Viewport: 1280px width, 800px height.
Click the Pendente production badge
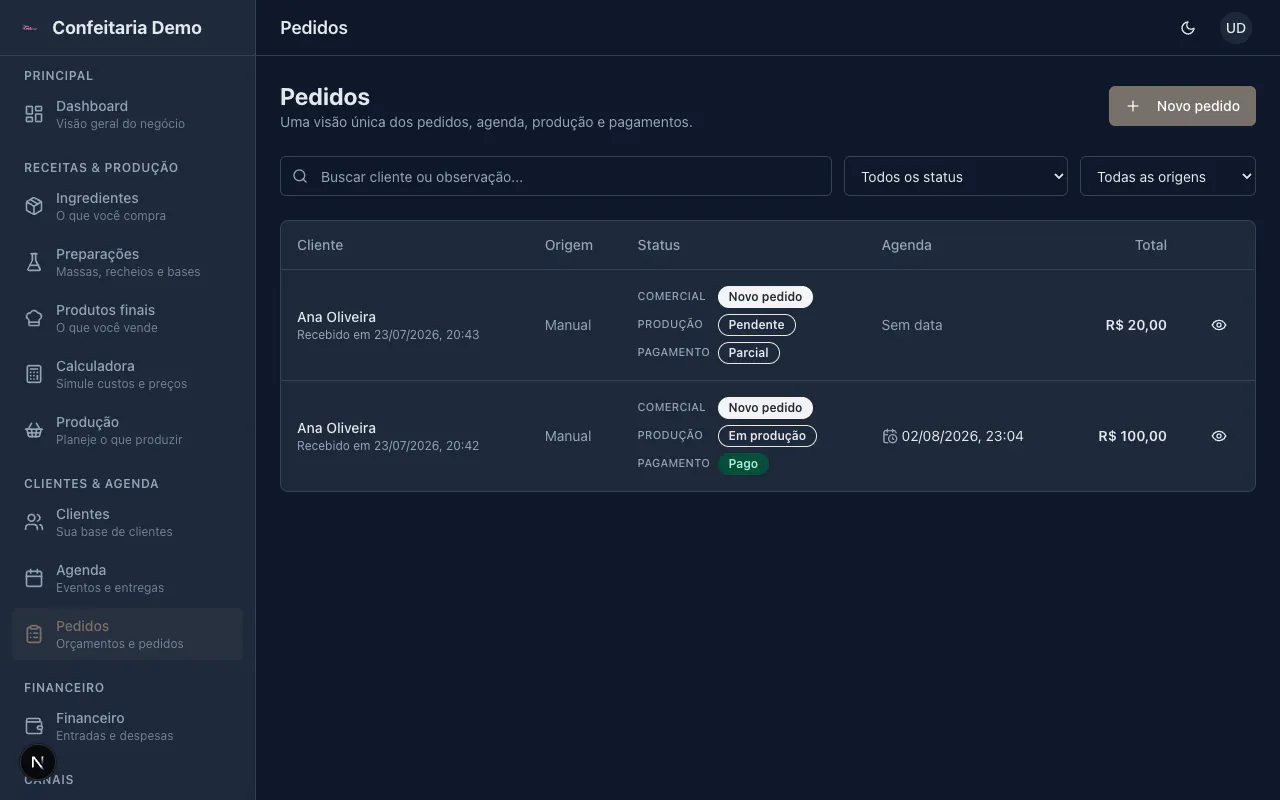[757, 325]
